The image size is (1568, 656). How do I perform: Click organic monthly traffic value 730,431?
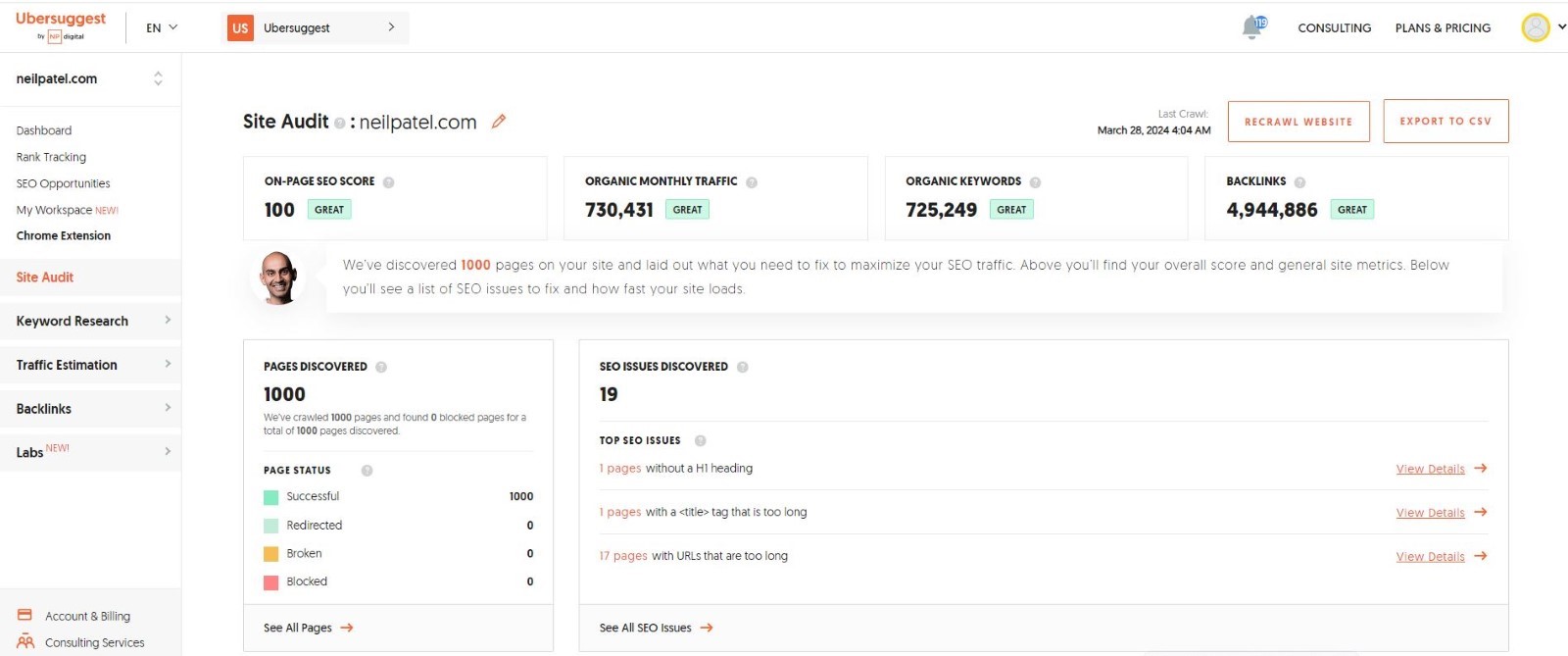coord(619,210)
